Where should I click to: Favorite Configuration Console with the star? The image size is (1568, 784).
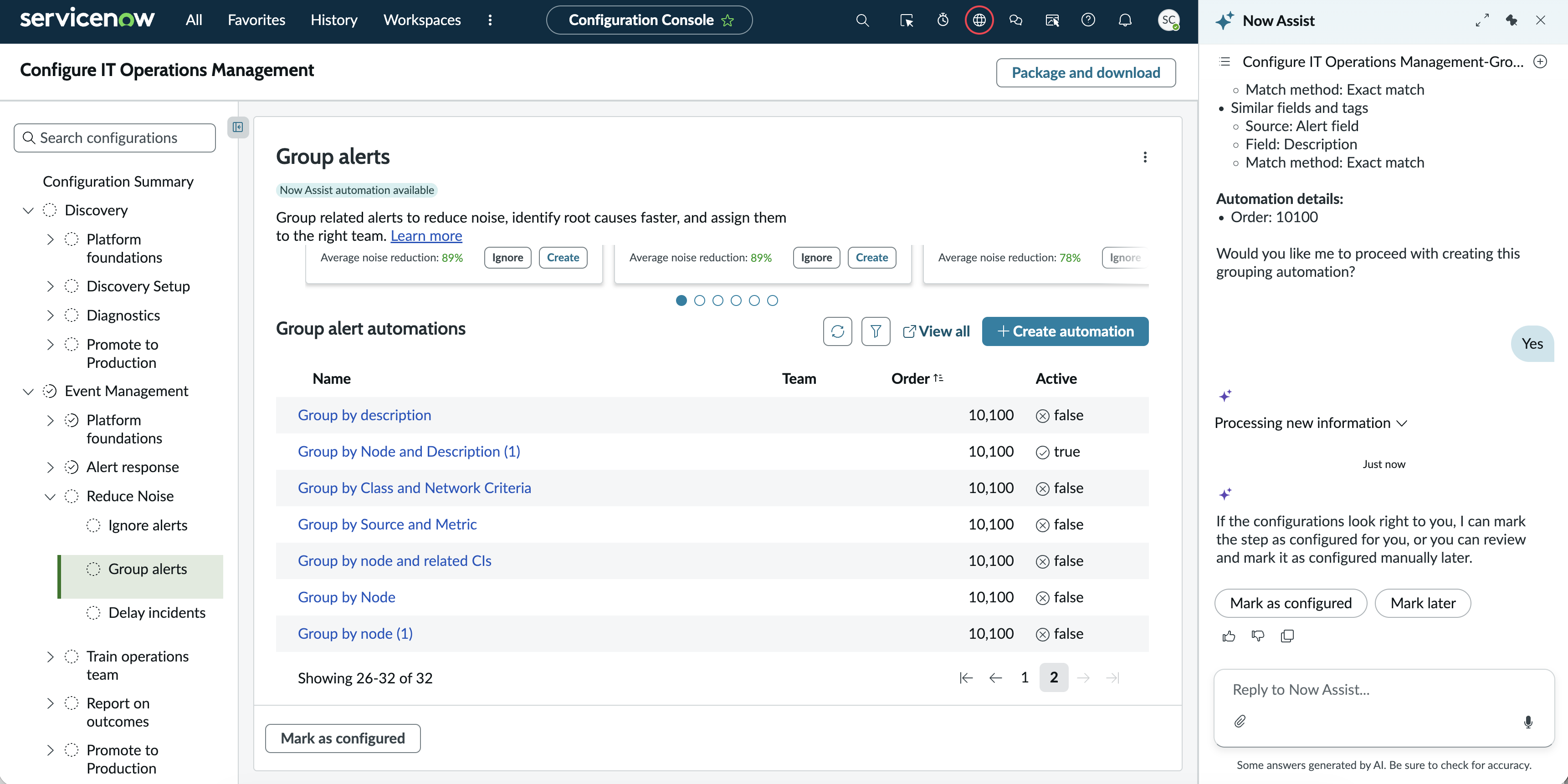[728, 20]
